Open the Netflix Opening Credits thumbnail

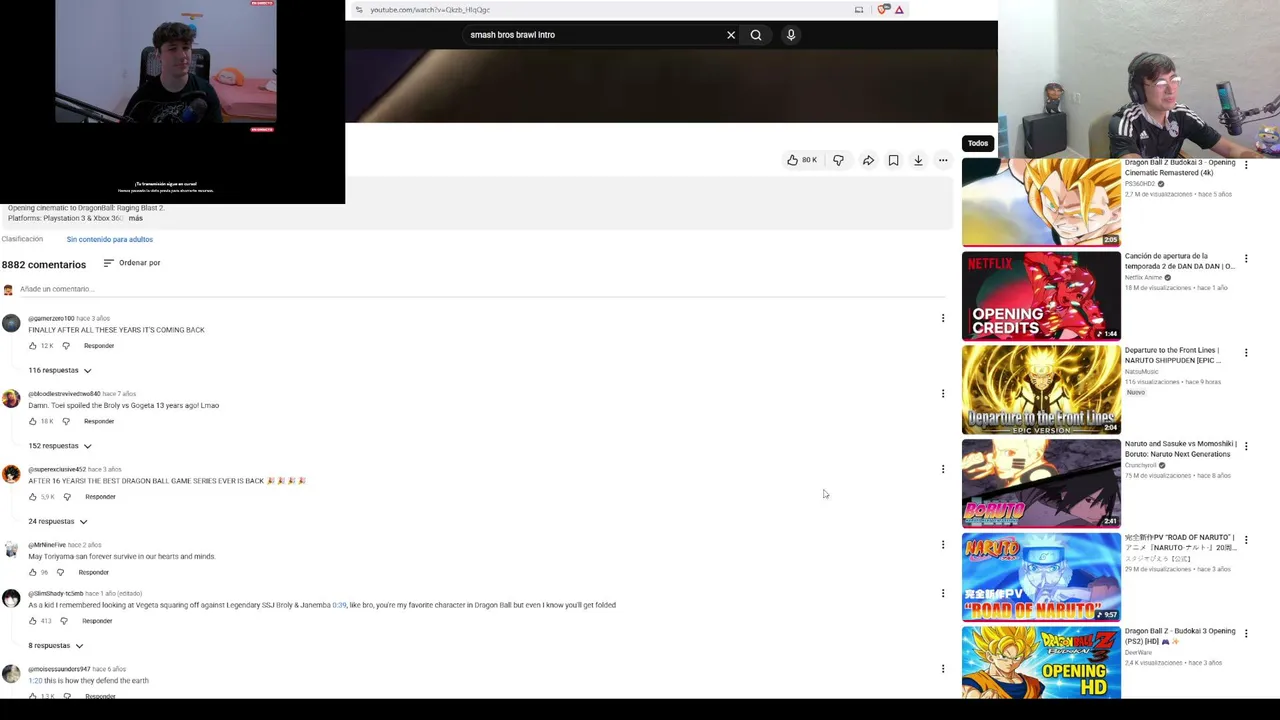coord(1041,296)
